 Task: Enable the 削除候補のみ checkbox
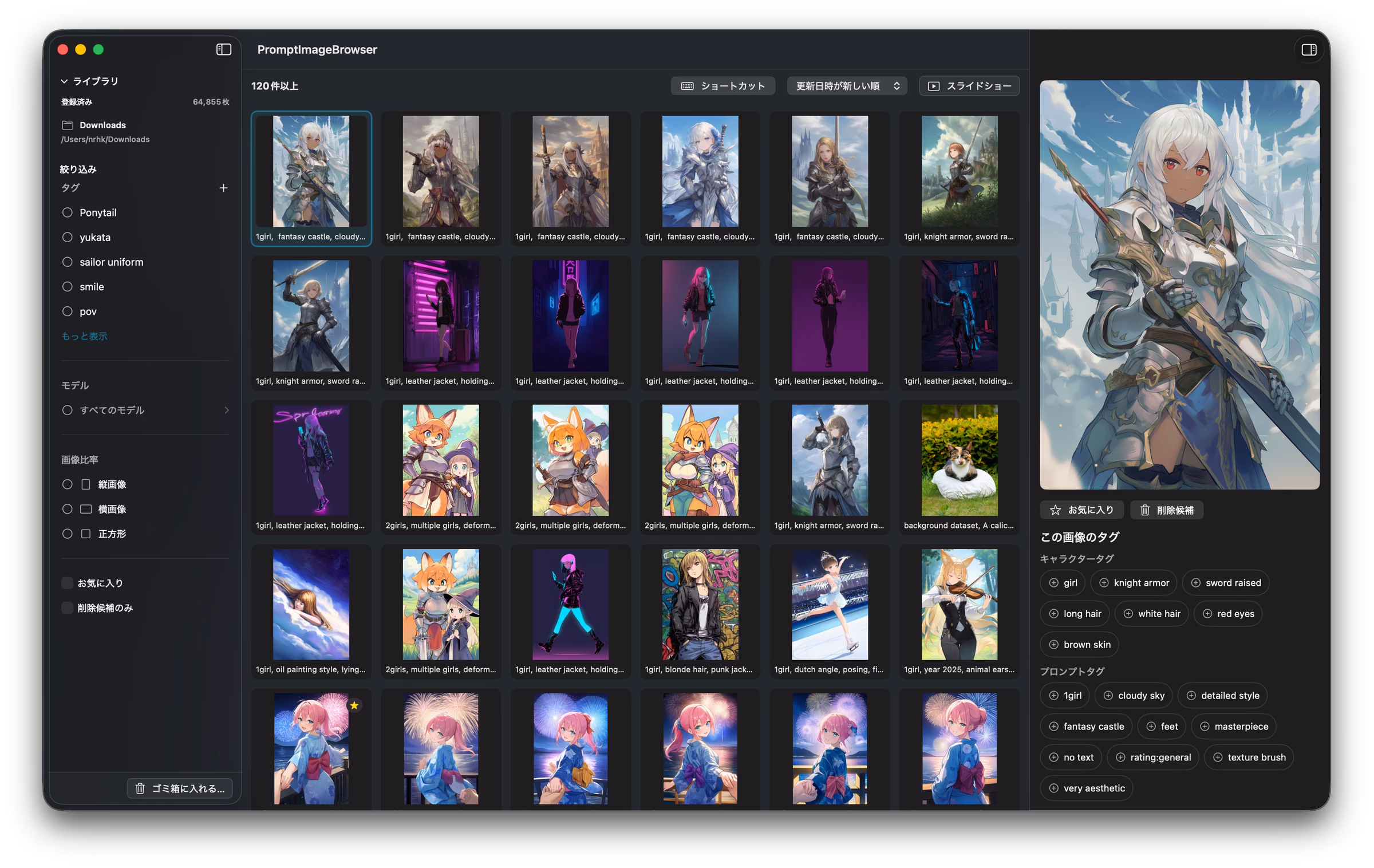click(x=68, y=607)
